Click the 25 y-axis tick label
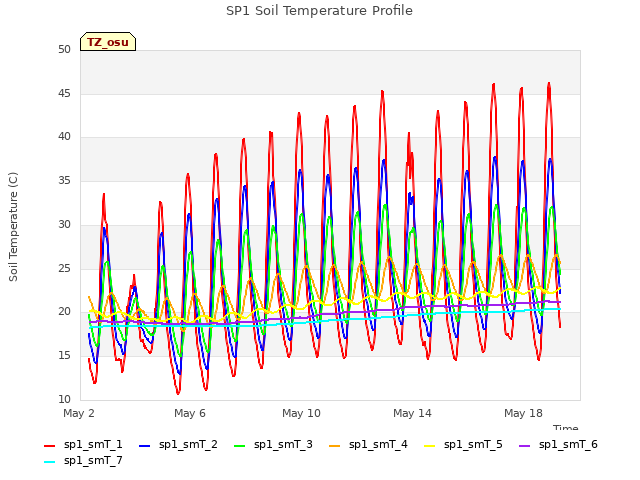 click(64, 268)
